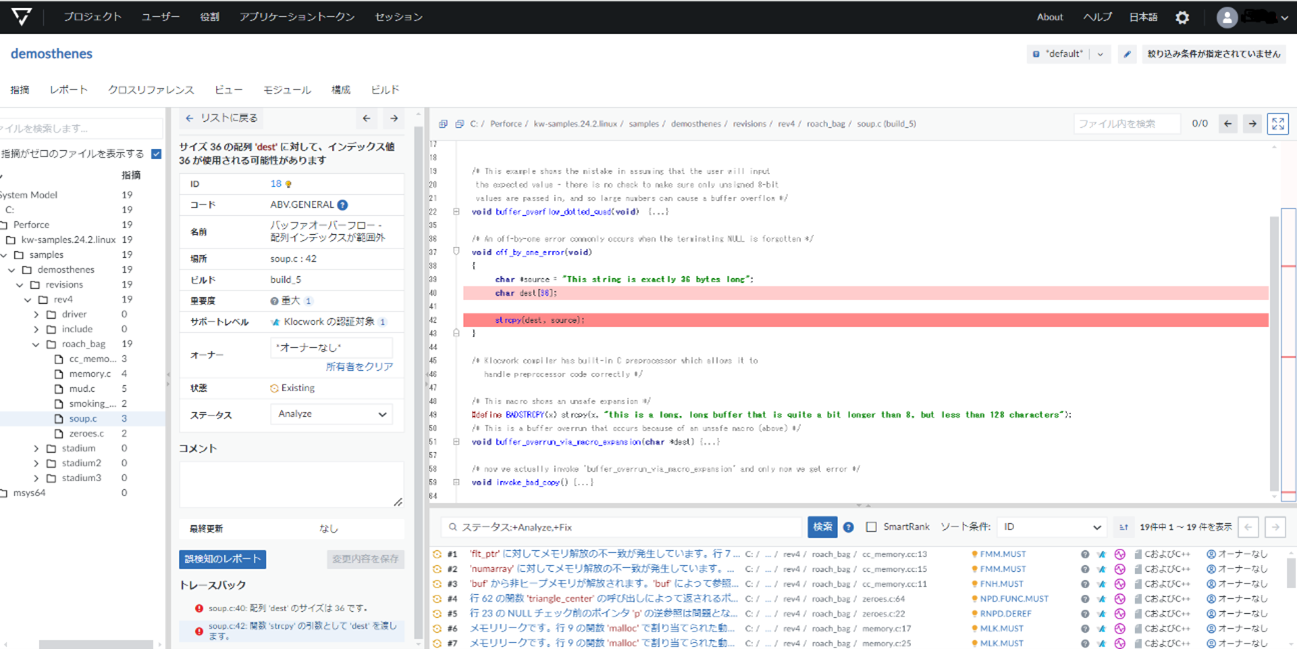Switch to the レポート tab

pyautogui.click(x=69, y=90)
